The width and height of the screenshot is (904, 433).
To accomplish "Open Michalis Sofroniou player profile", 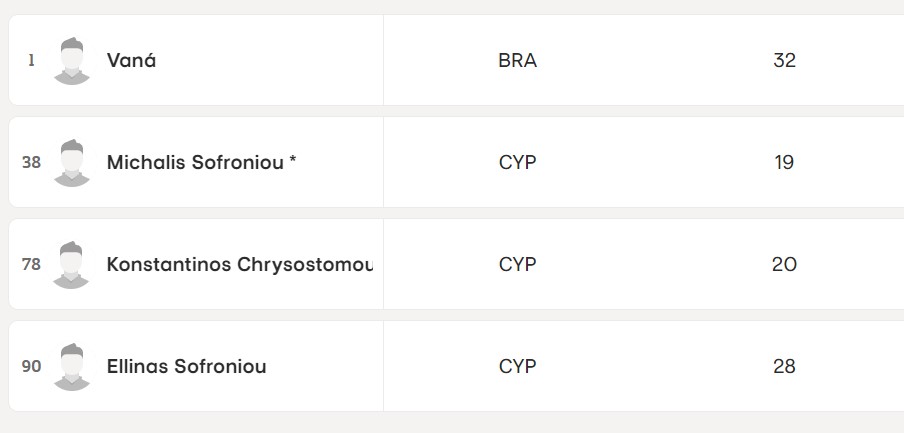I will 201,163.
